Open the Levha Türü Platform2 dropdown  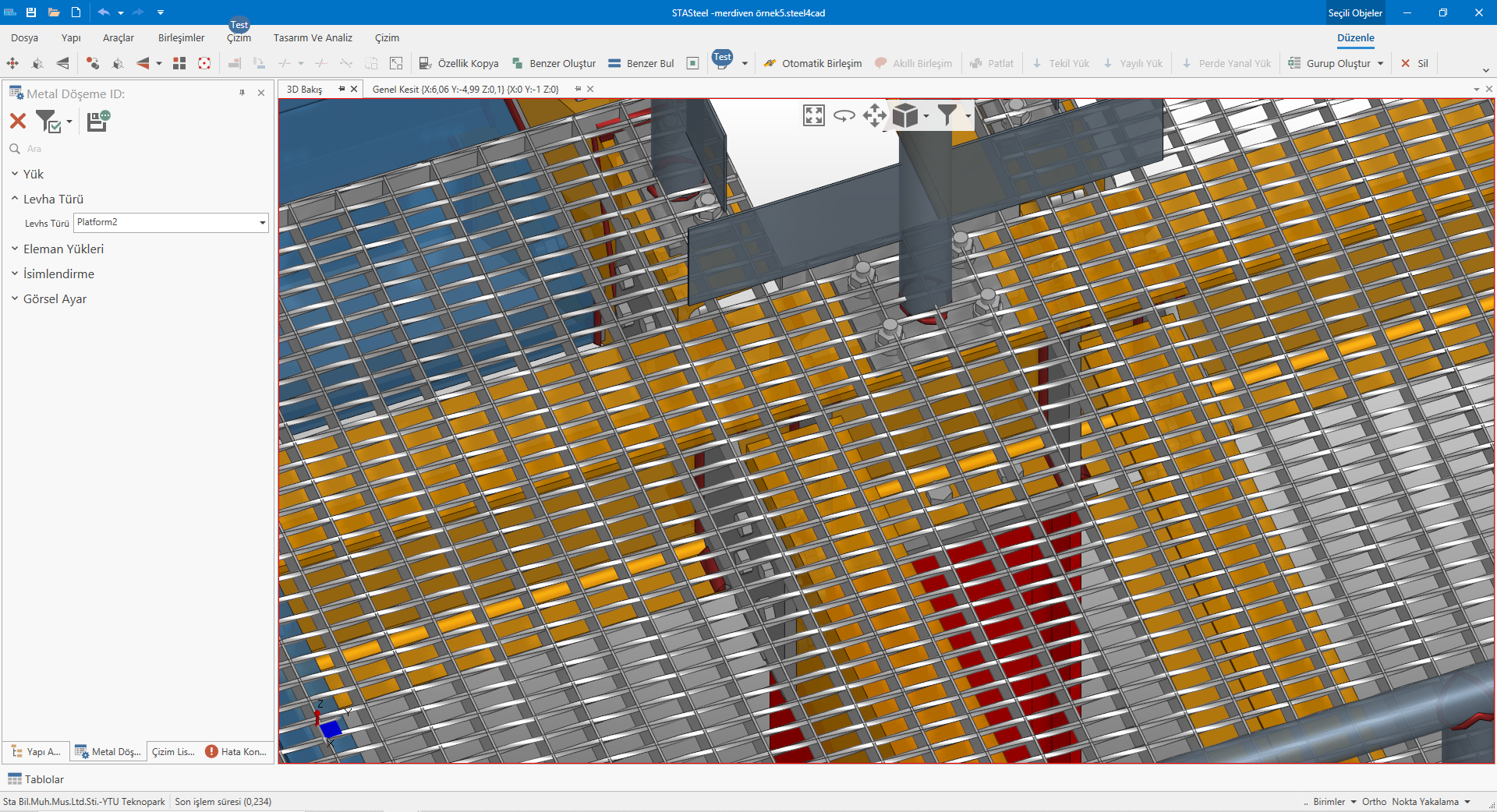[x=262, y=223]
